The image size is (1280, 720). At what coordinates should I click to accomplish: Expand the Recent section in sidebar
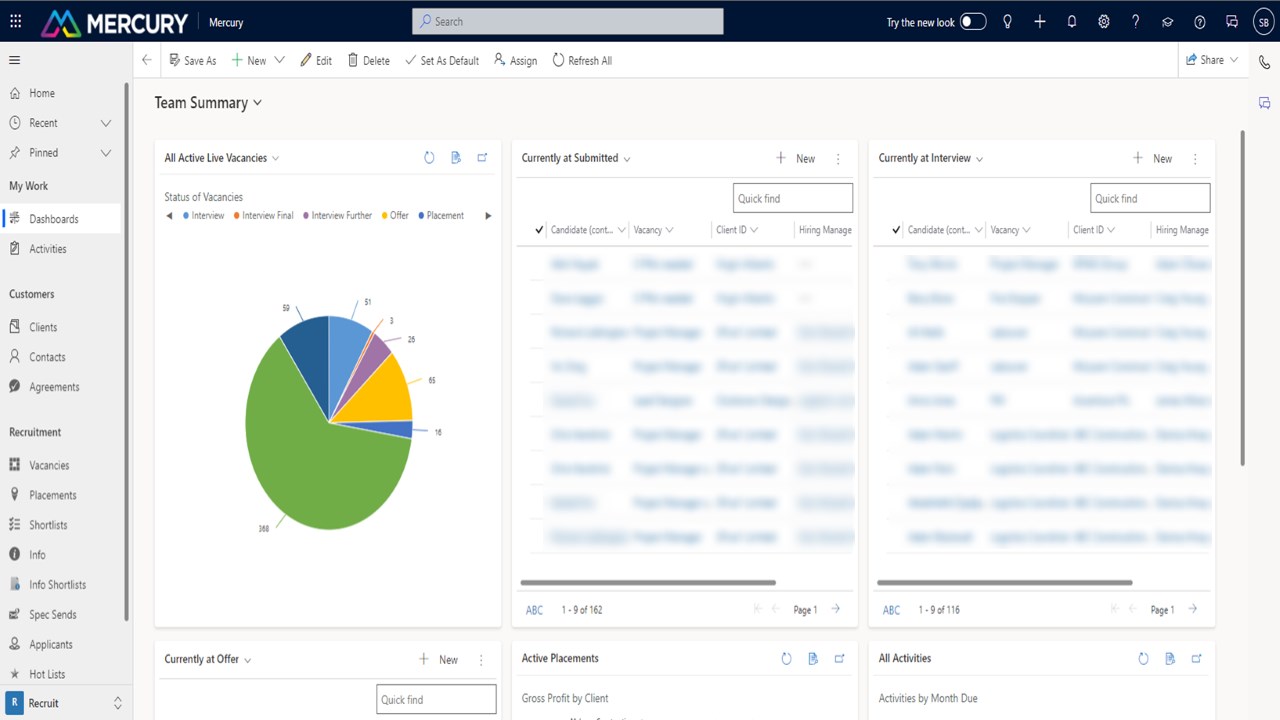(x=105, y=123)
